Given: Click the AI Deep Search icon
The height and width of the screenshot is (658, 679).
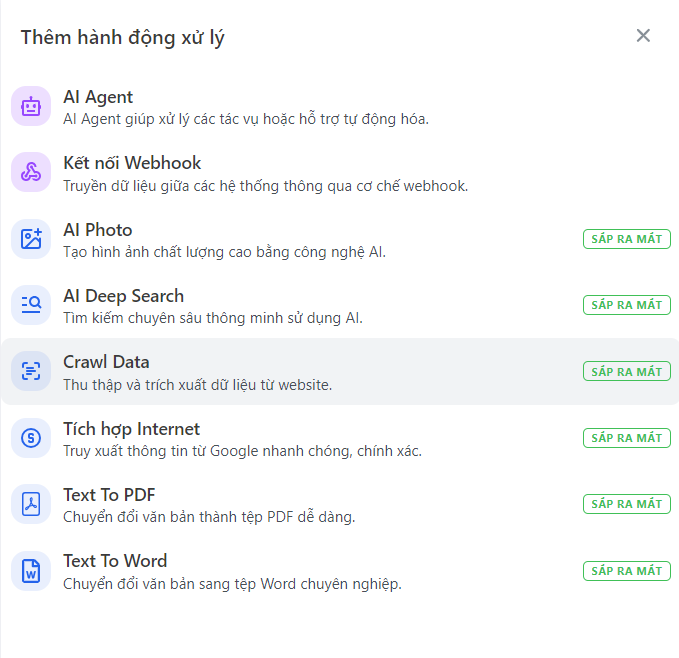Looking at the screenshot, I should tap(31, 305).
